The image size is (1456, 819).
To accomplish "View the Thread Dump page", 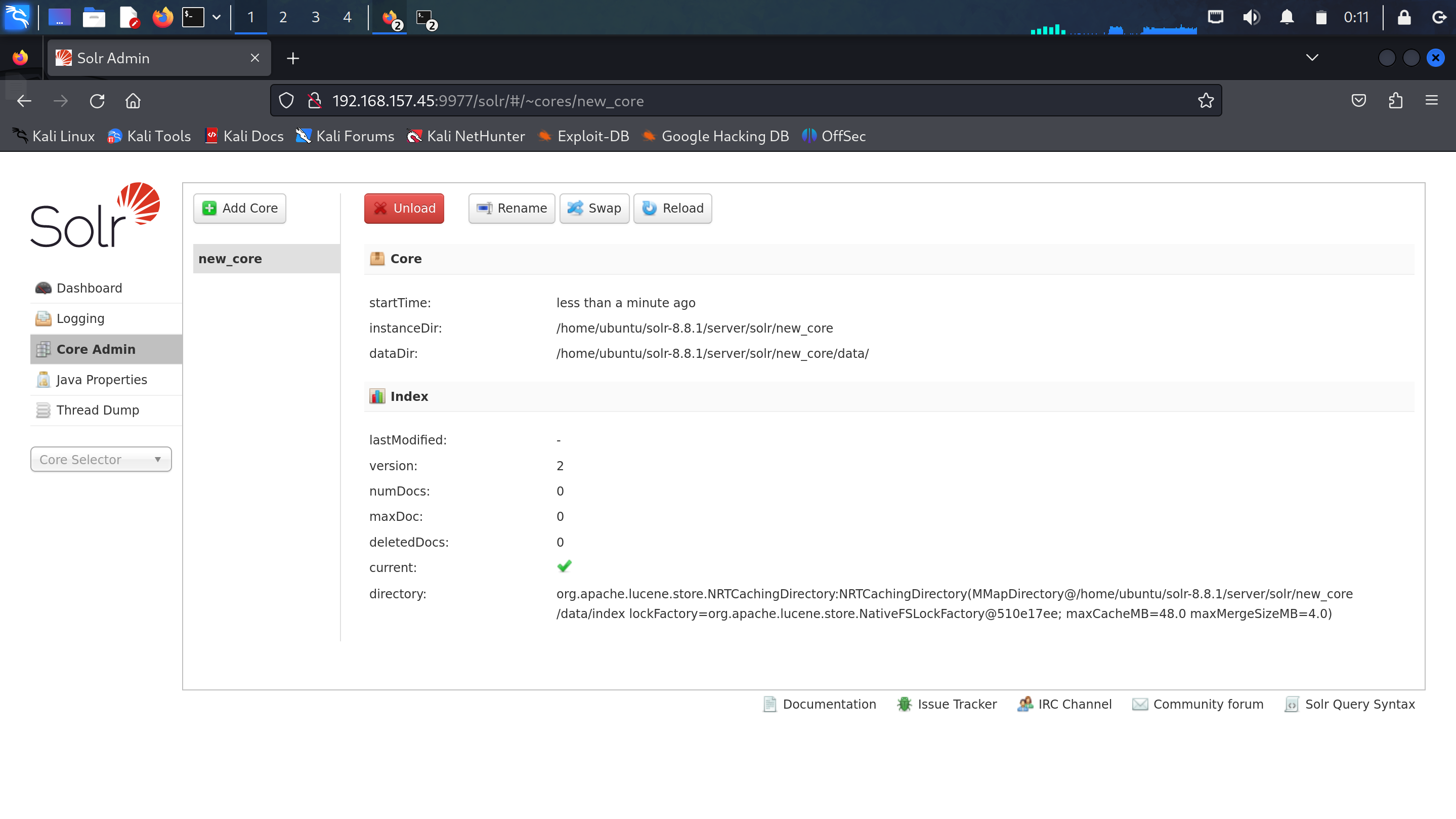I will point(97,410).
